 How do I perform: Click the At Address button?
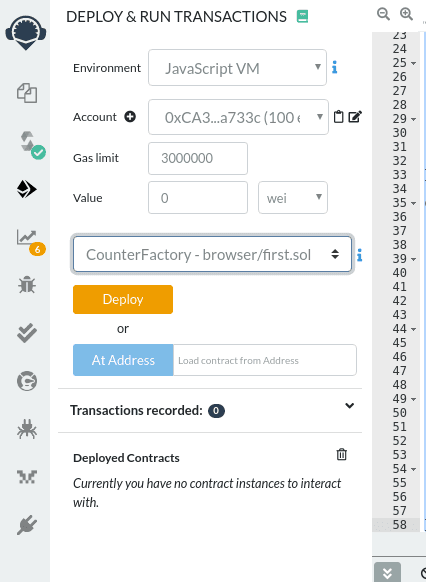click(x=123, y=360)
